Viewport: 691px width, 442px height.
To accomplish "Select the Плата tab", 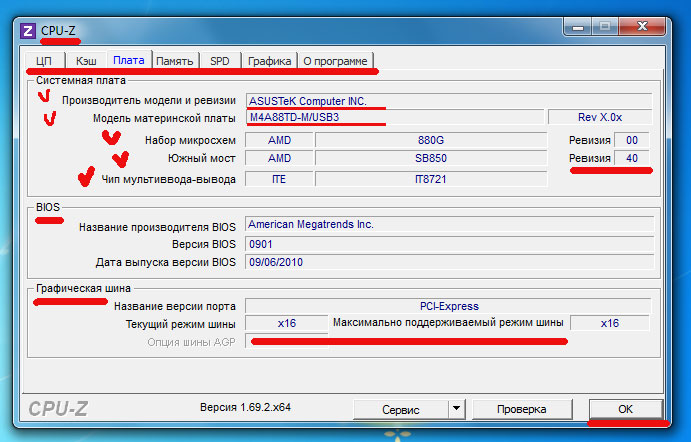I will (x=129, y=60).
